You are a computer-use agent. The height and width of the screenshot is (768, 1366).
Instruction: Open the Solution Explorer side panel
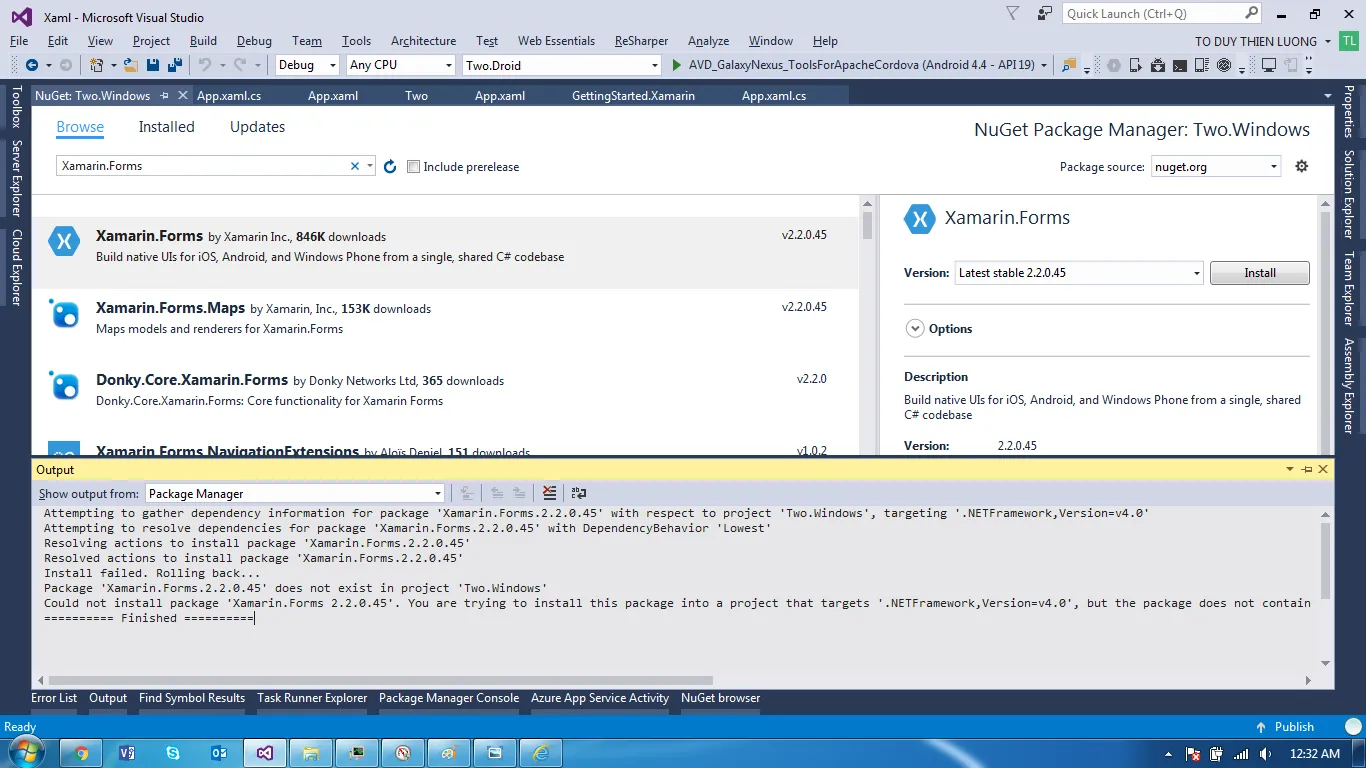pyautogui.click(x=1348, y=194)
